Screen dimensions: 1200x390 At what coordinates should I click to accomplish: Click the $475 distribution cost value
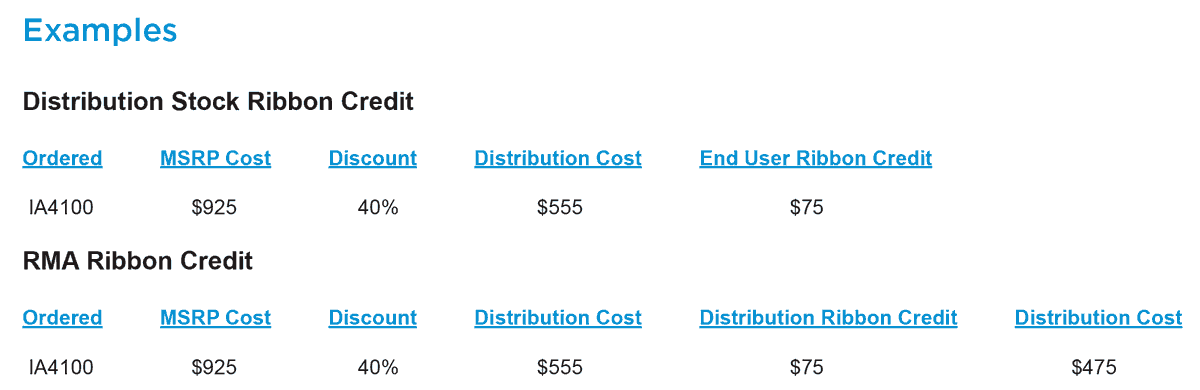coord(1093,367)
